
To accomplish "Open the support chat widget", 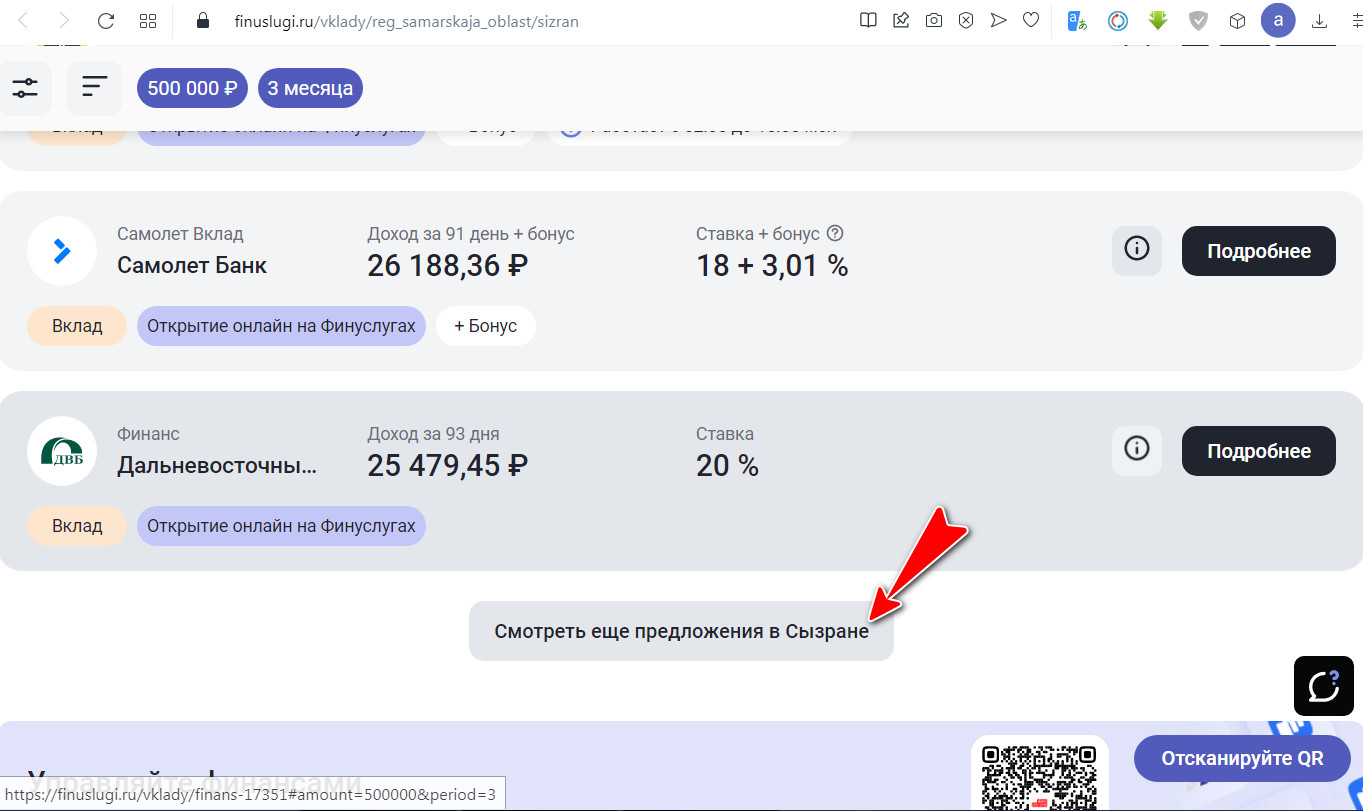I will [1324, 686].
